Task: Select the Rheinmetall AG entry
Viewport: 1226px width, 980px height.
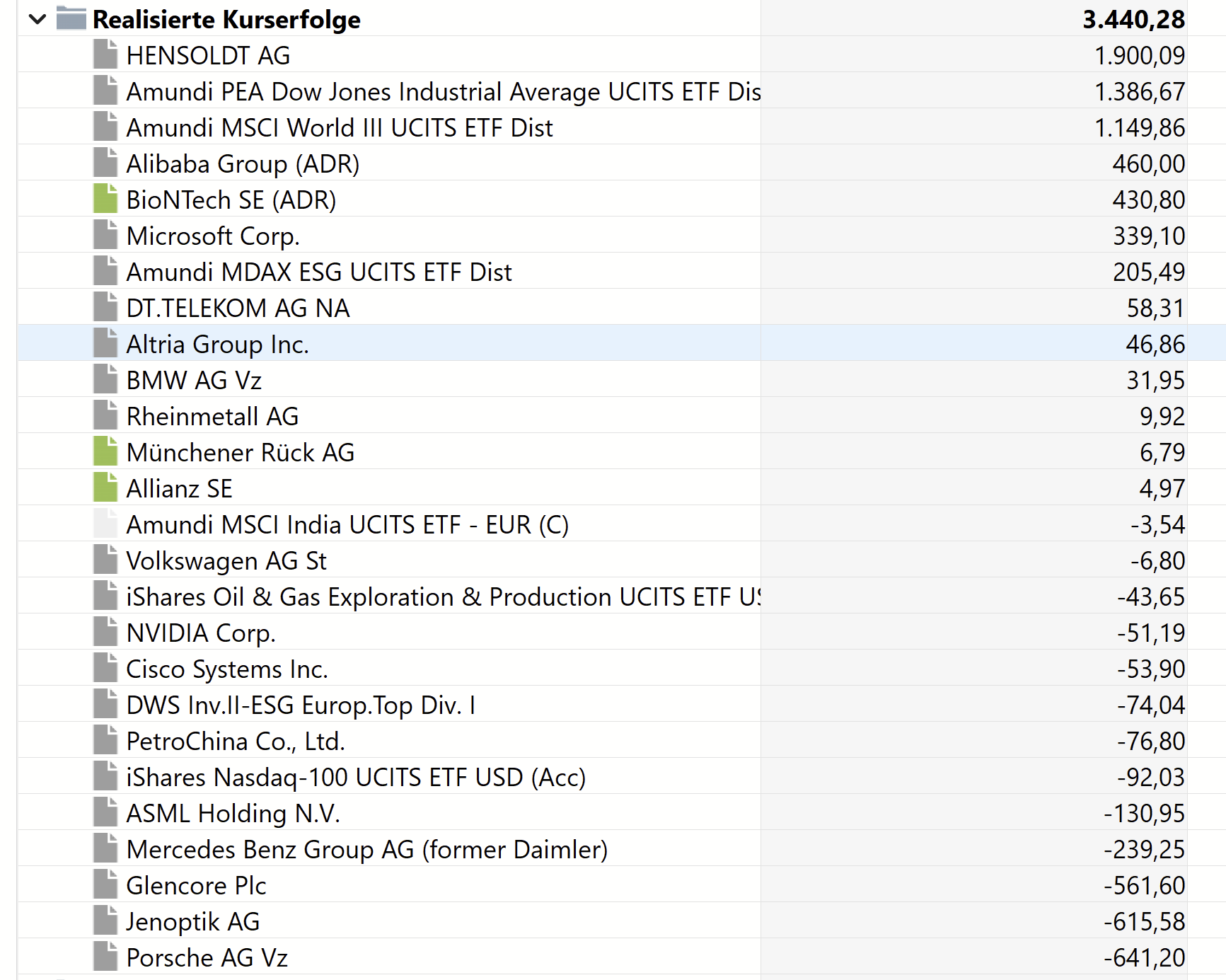Action: 212,416
